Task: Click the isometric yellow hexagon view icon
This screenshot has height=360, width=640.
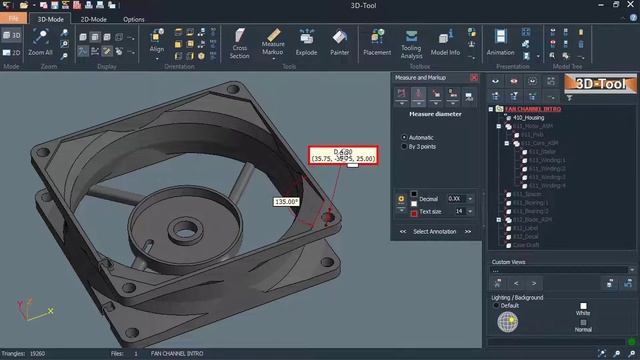Action: (201, 56)
